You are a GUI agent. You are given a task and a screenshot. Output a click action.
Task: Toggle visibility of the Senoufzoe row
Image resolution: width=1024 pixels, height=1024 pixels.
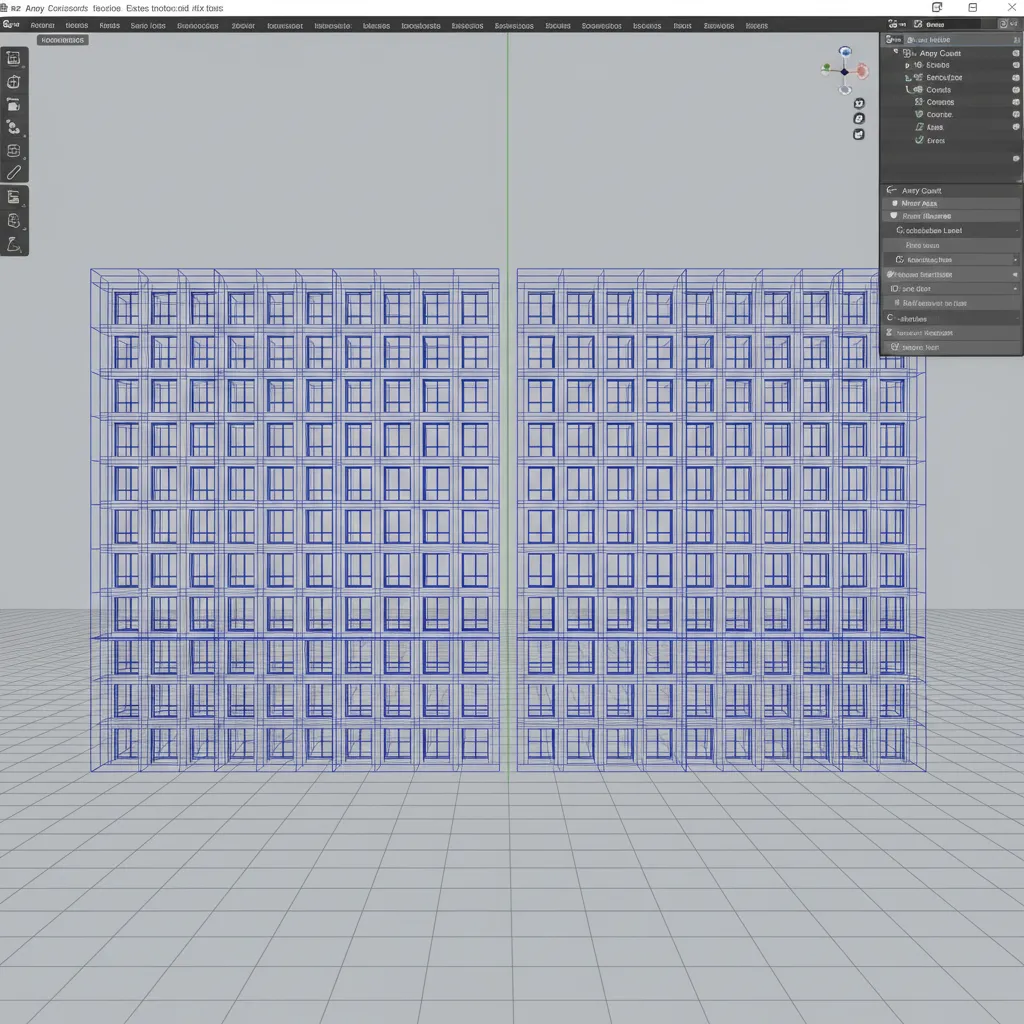(1016, 78)
